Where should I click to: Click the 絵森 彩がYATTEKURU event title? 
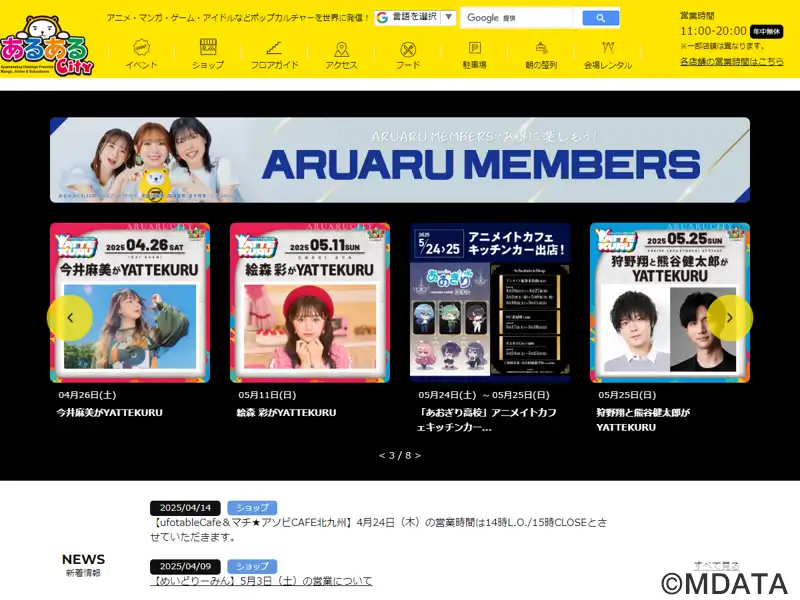tap(286, 413)
